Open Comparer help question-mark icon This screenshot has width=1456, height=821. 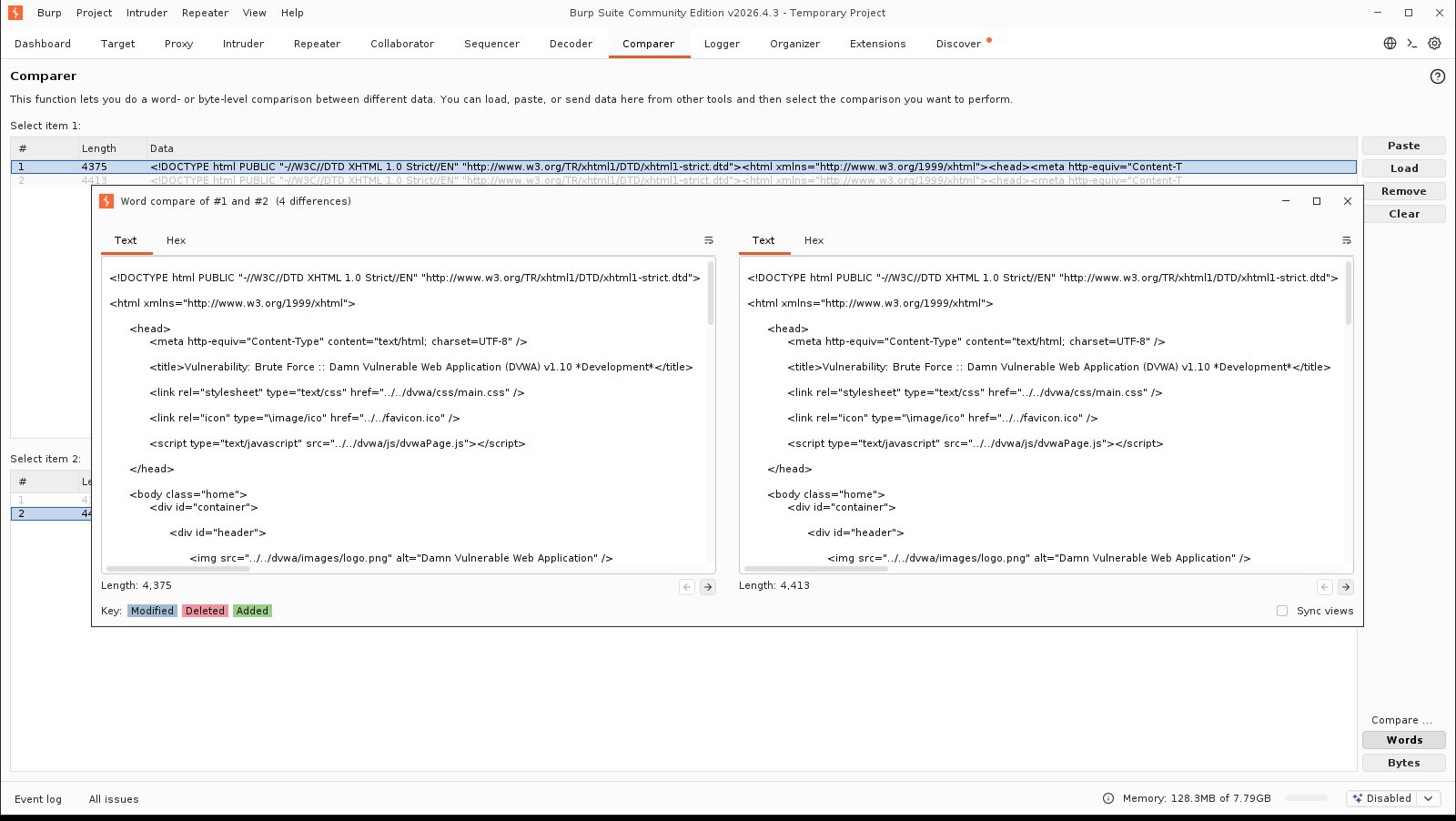point(1438,76)
